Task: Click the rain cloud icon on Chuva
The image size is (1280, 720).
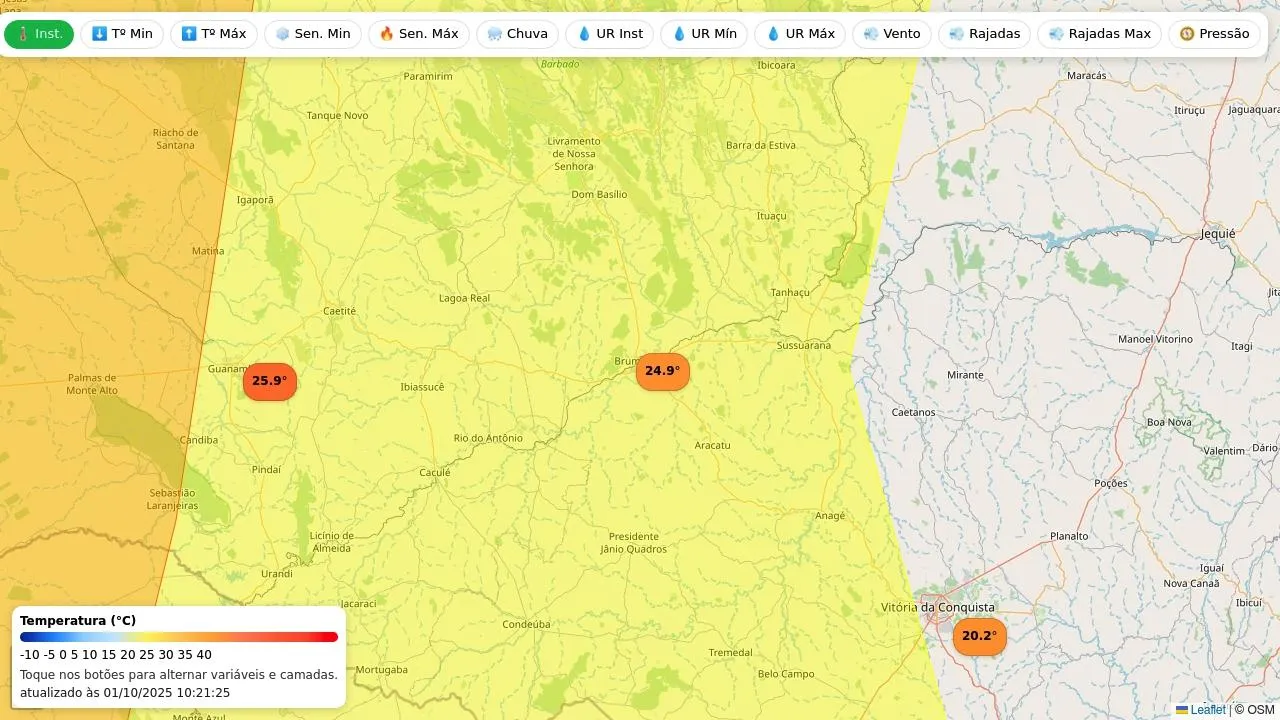Action: pos(495,34)
